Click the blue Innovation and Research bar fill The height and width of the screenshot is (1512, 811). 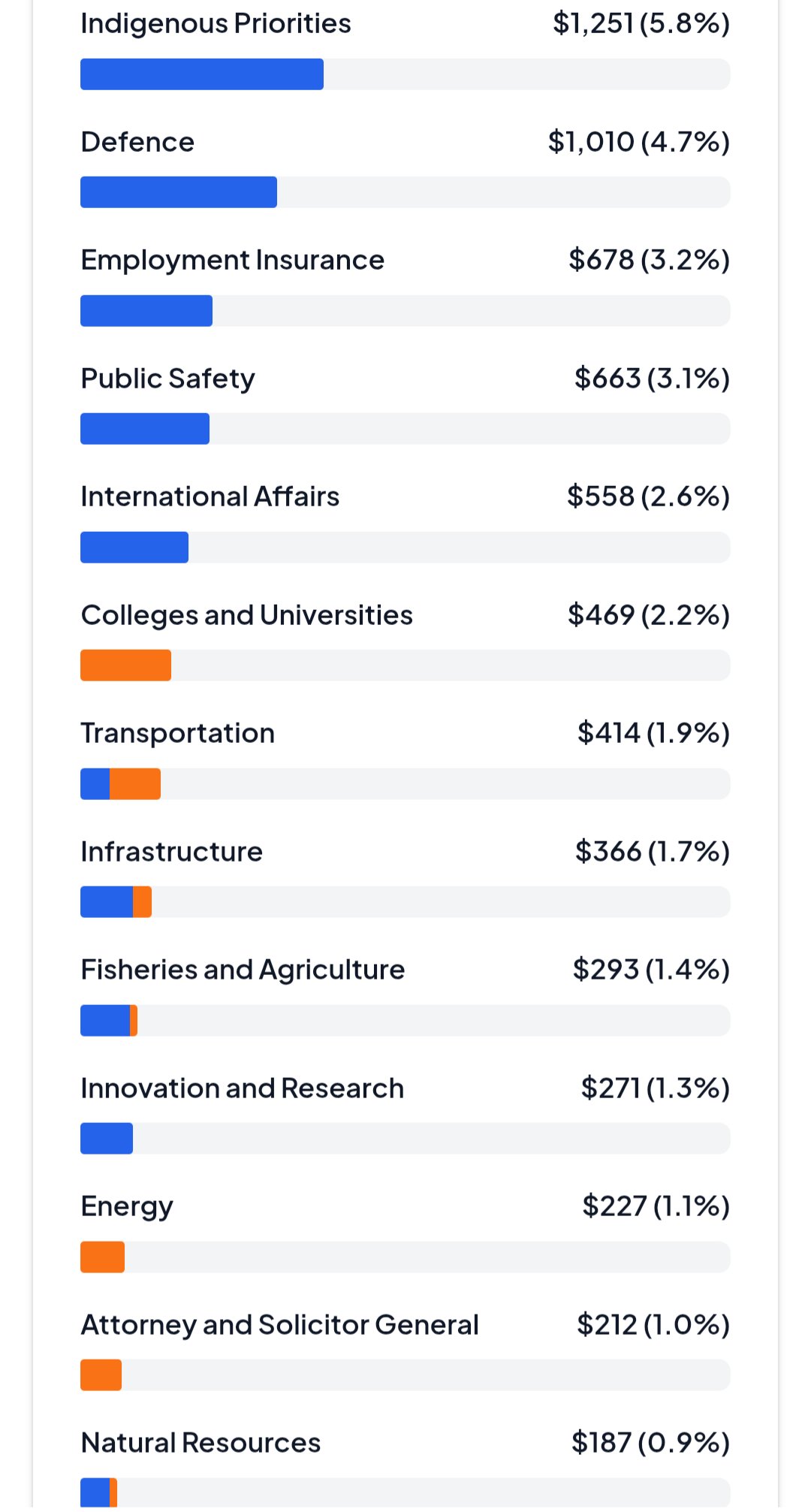click(106, 1139)
